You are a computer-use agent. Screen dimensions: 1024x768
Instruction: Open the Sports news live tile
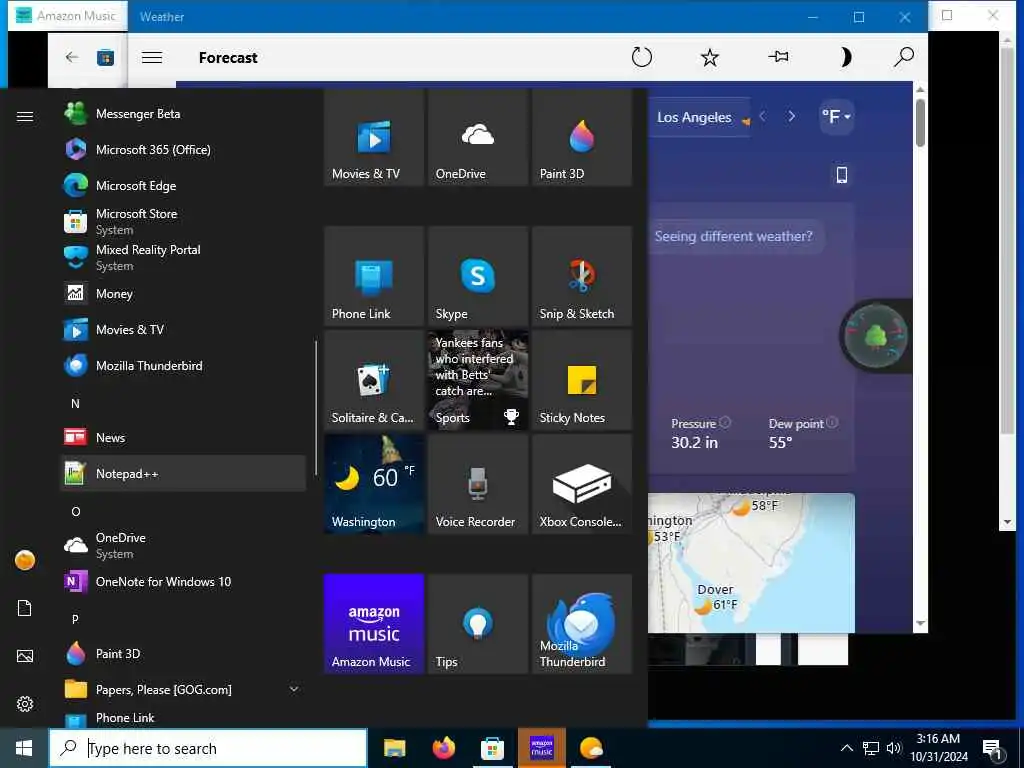click(x=478, y=380)
